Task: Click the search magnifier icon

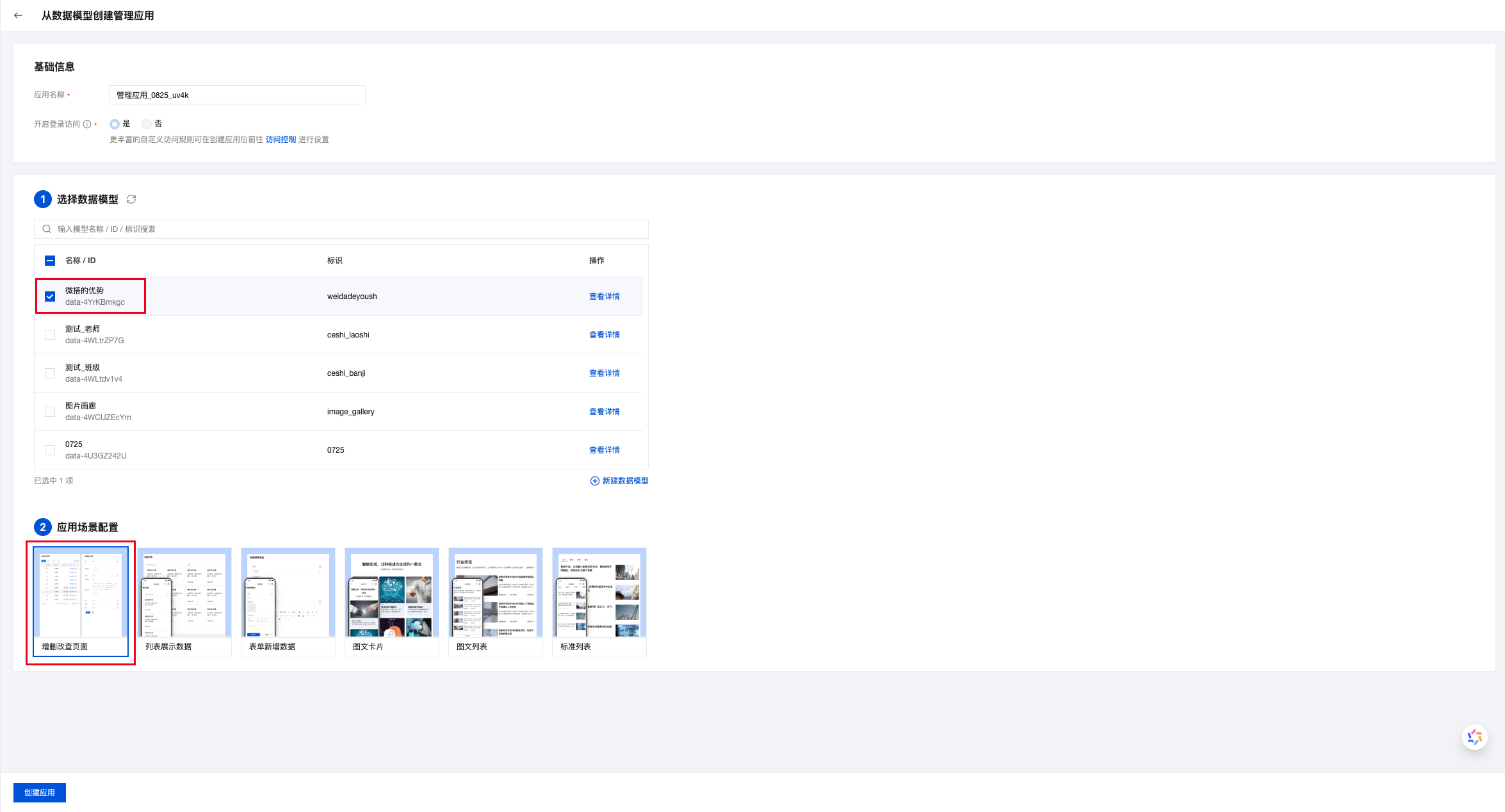Action: pyautogui.click(x=47, y=229)
